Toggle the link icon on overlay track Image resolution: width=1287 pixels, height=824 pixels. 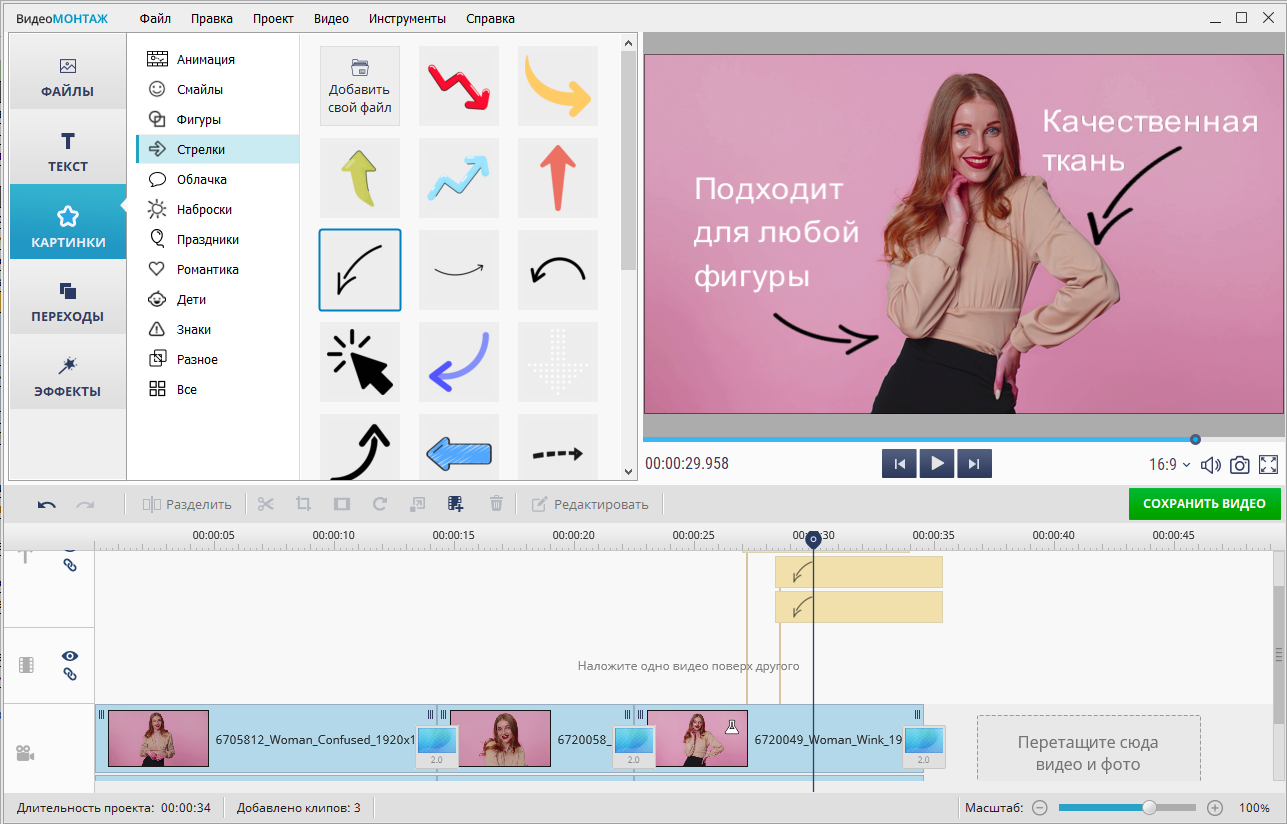(x=70, y=675)
